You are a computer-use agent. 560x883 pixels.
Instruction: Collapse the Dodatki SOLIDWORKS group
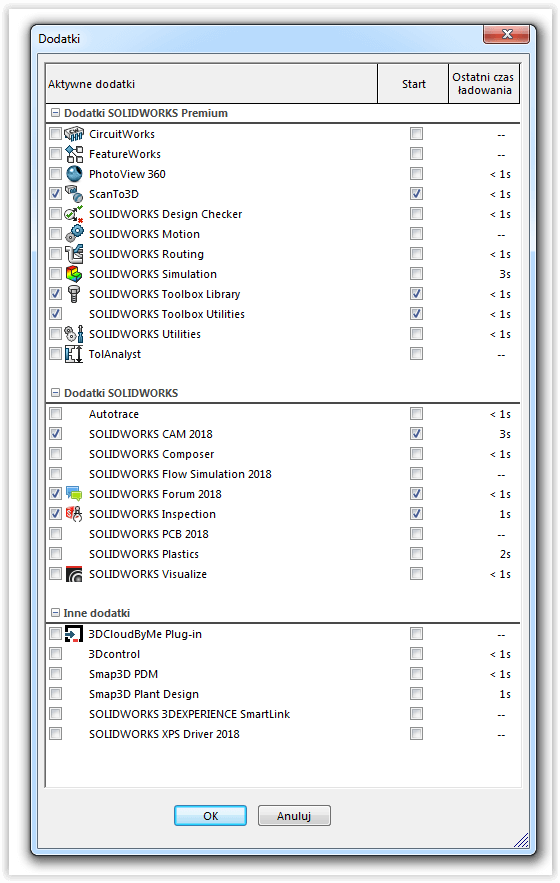coord(55,393)
